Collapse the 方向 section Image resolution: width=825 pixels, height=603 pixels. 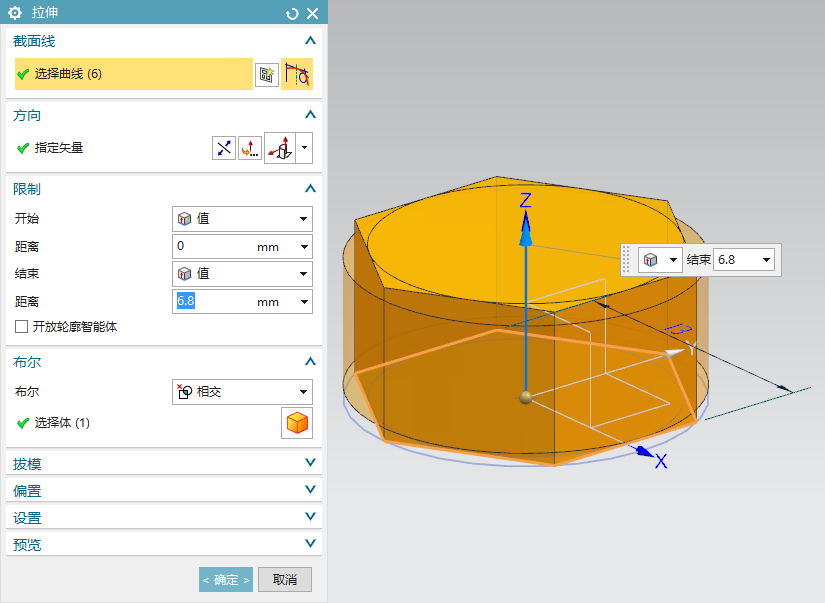[310, 115]
